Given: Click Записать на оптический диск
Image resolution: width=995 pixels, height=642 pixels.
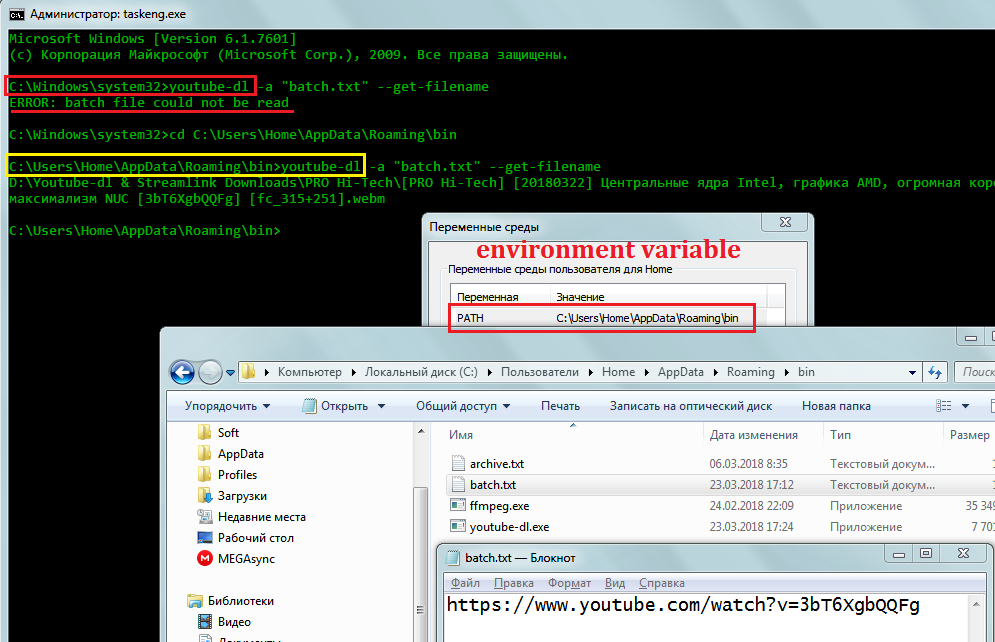Looking at the screenshot, I should point(691,406).
